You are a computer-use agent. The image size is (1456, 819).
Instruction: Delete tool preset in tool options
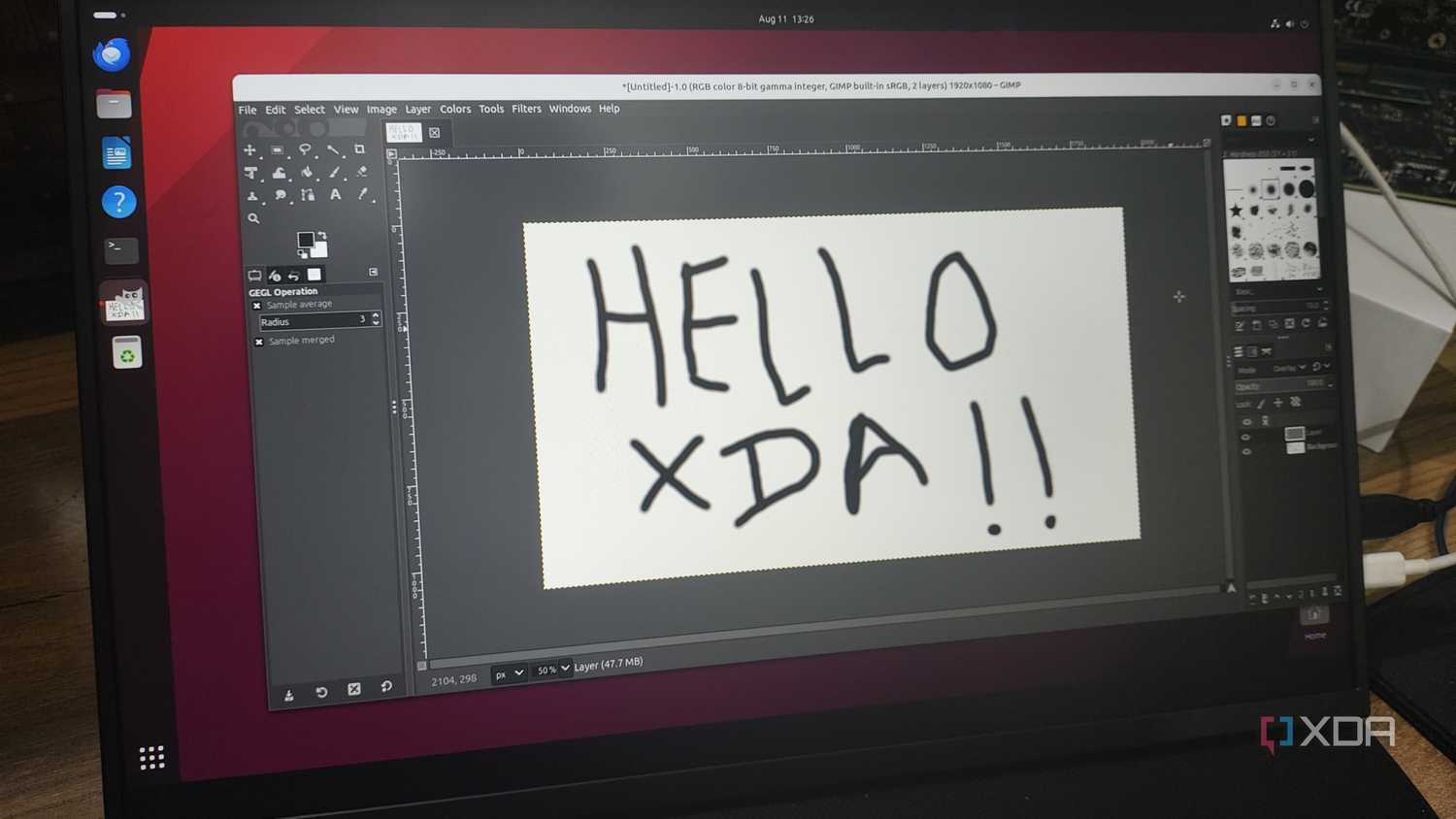point(354,689)
